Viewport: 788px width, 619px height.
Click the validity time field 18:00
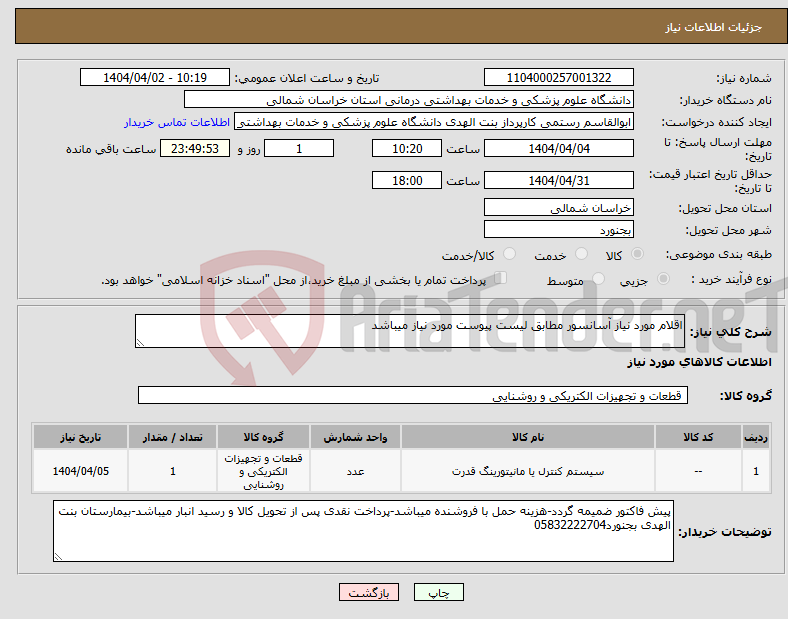coord(407,180)
